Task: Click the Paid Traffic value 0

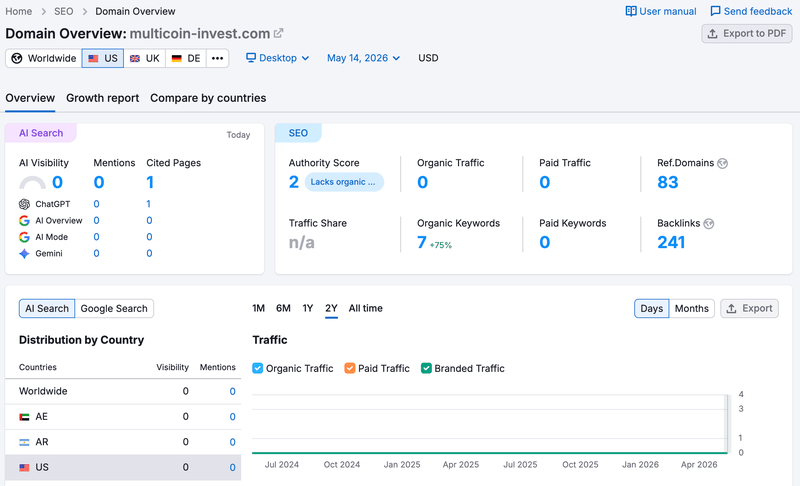Action: 545,182
